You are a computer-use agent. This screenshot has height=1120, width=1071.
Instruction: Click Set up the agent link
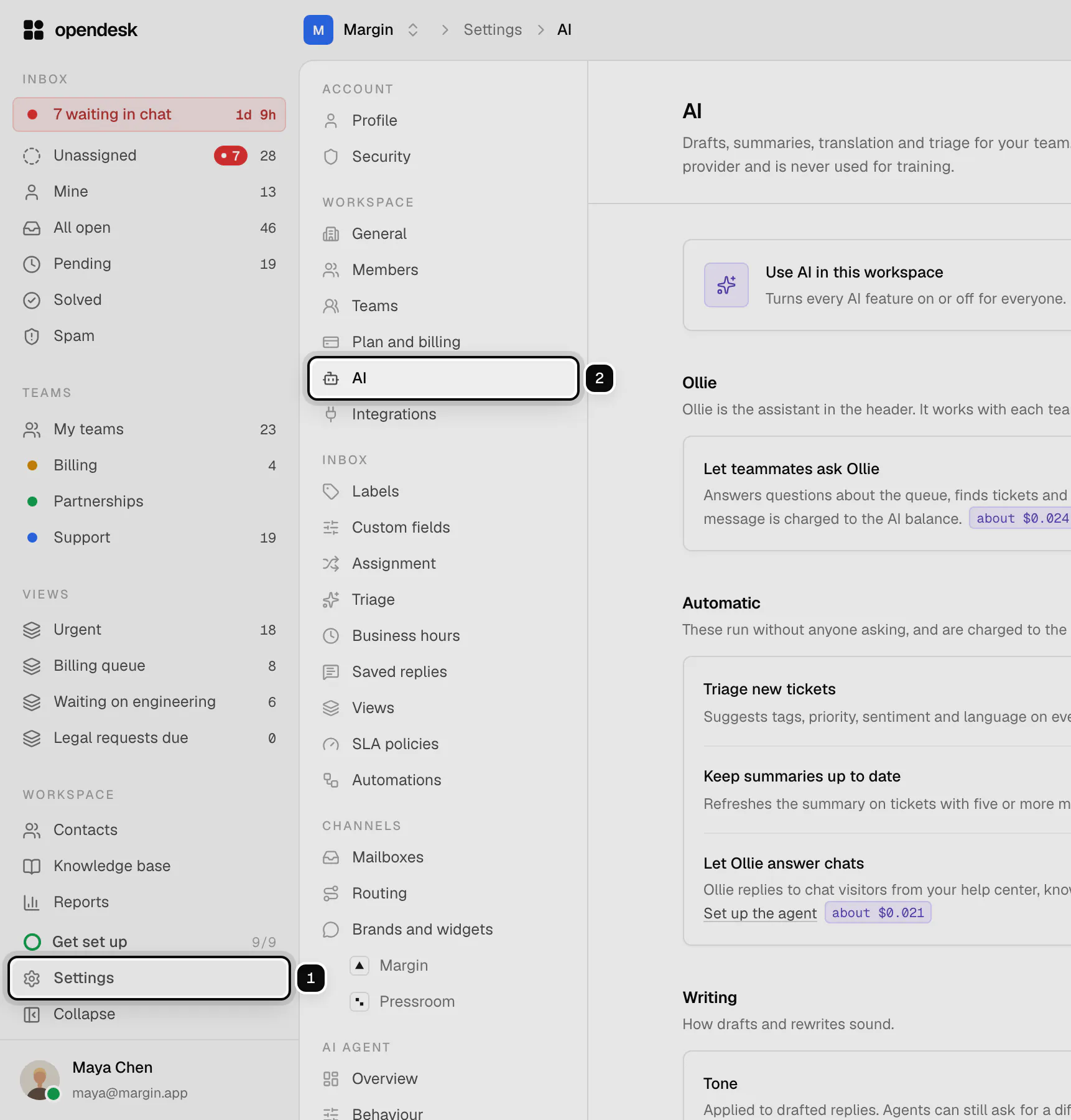tap(760, 913)
